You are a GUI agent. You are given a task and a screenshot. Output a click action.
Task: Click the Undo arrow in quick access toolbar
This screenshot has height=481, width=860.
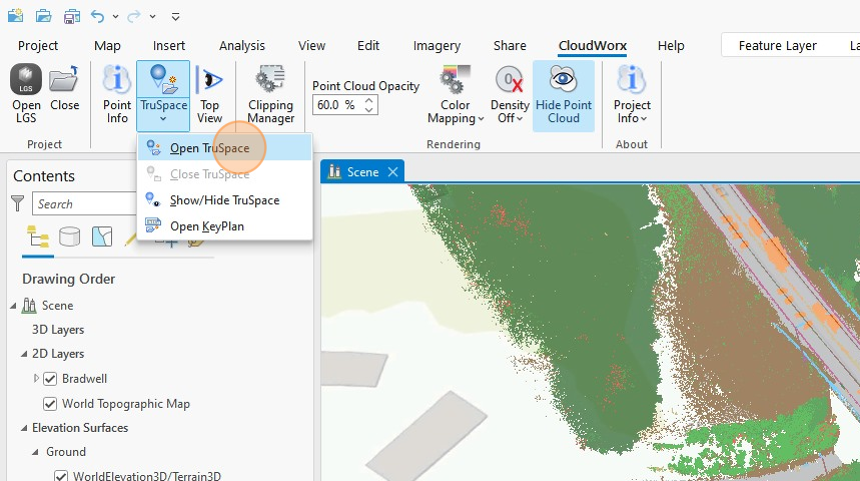(97, 16)
